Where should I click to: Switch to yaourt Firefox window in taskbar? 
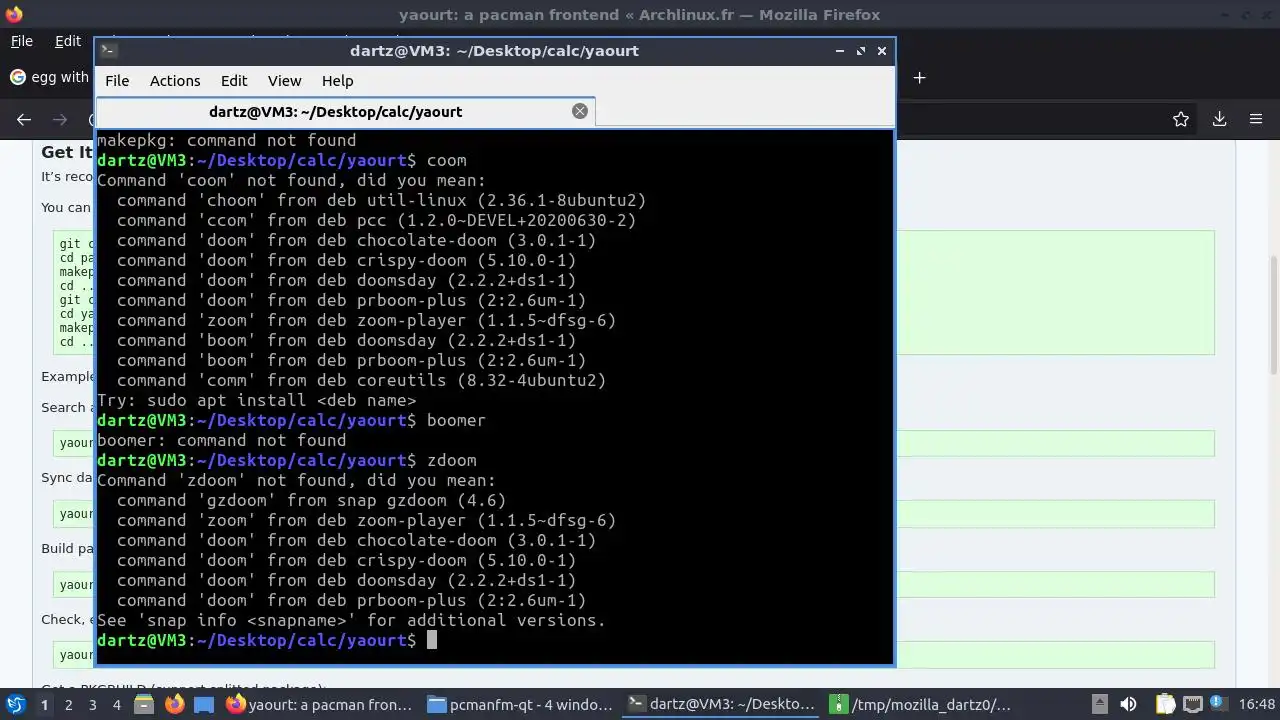tap(320, 704)
